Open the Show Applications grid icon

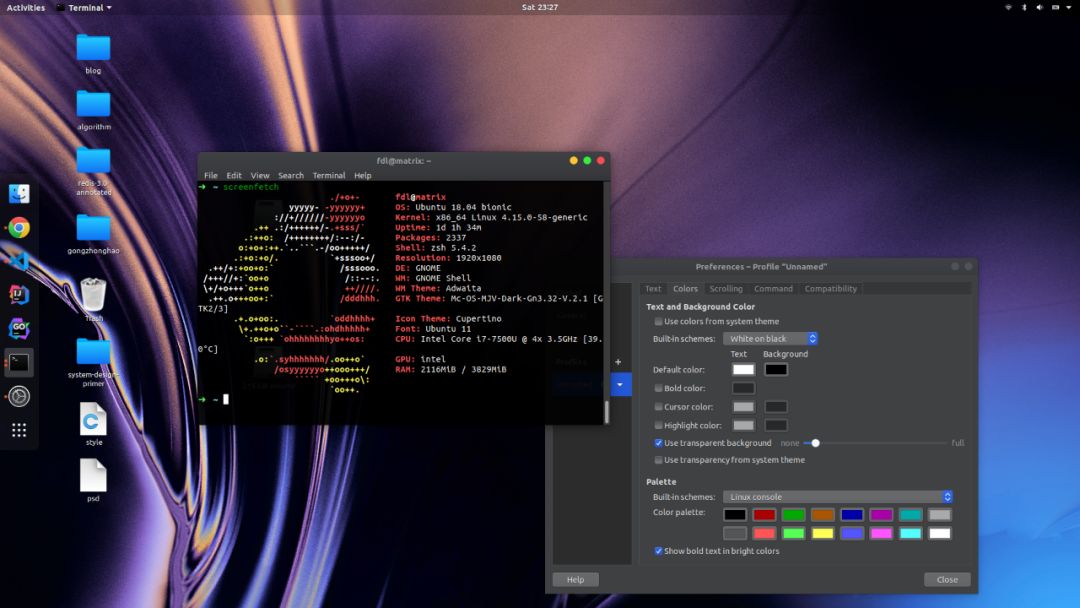pyautogui.click(x=19, y=430)
